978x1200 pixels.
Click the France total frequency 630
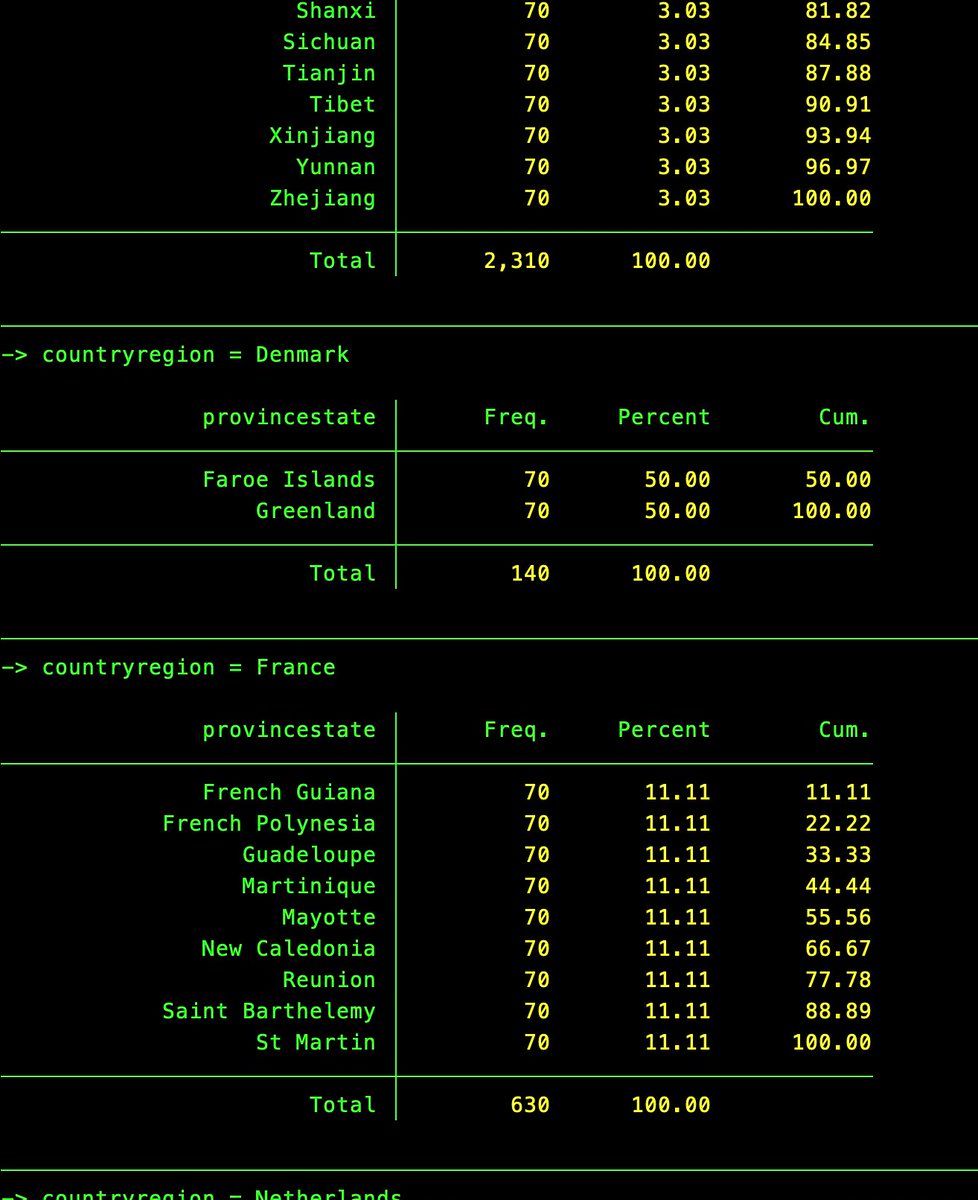530,1105
